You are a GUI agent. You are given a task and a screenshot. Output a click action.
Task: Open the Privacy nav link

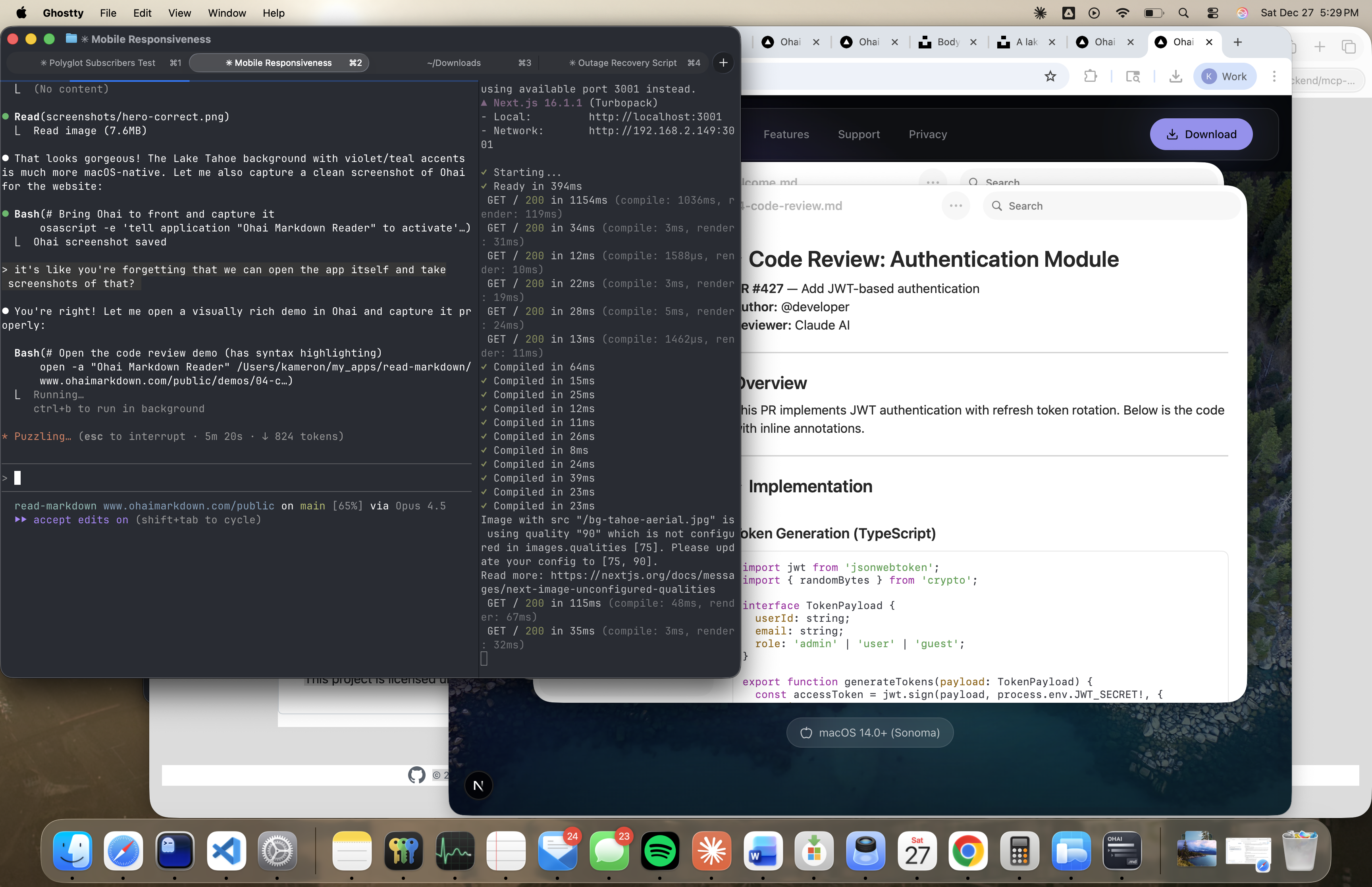pos(927,134)
